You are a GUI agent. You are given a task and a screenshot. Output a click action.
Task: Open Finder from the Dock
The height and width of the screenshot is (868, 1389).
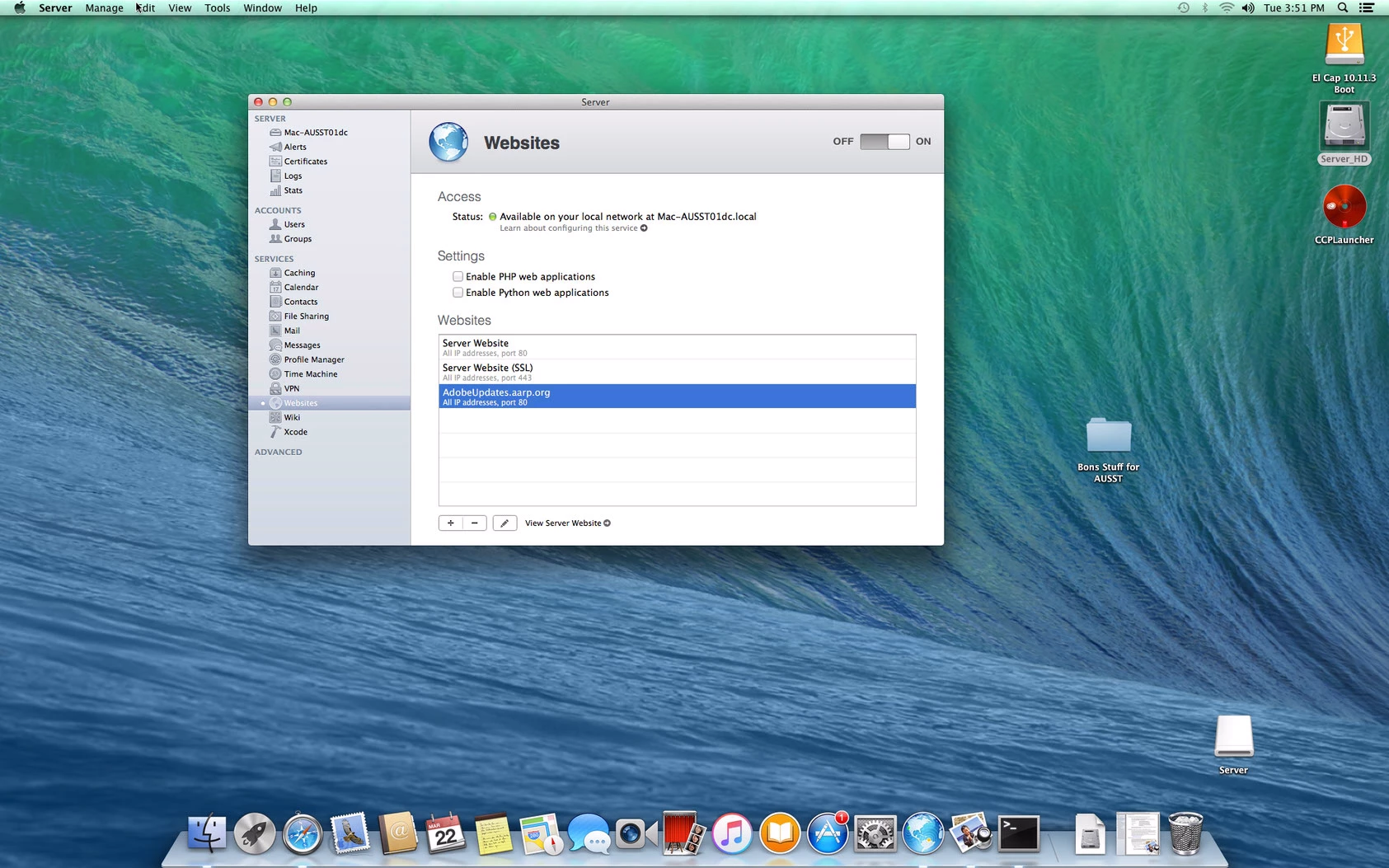pyautogui.click(x=207, y=833)
